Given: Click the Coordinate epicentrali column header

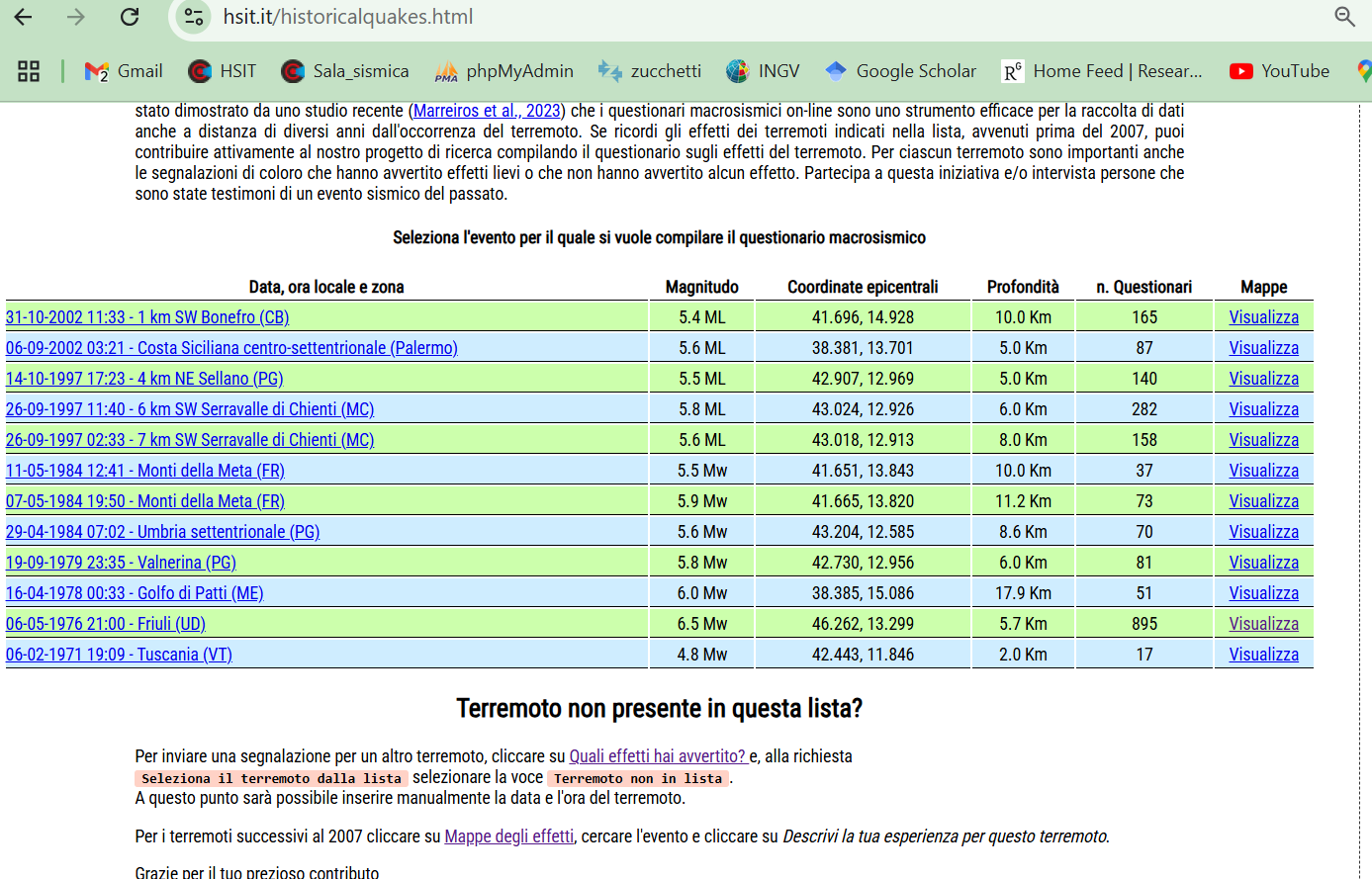Looking at the screenshot, I should 863,287.
